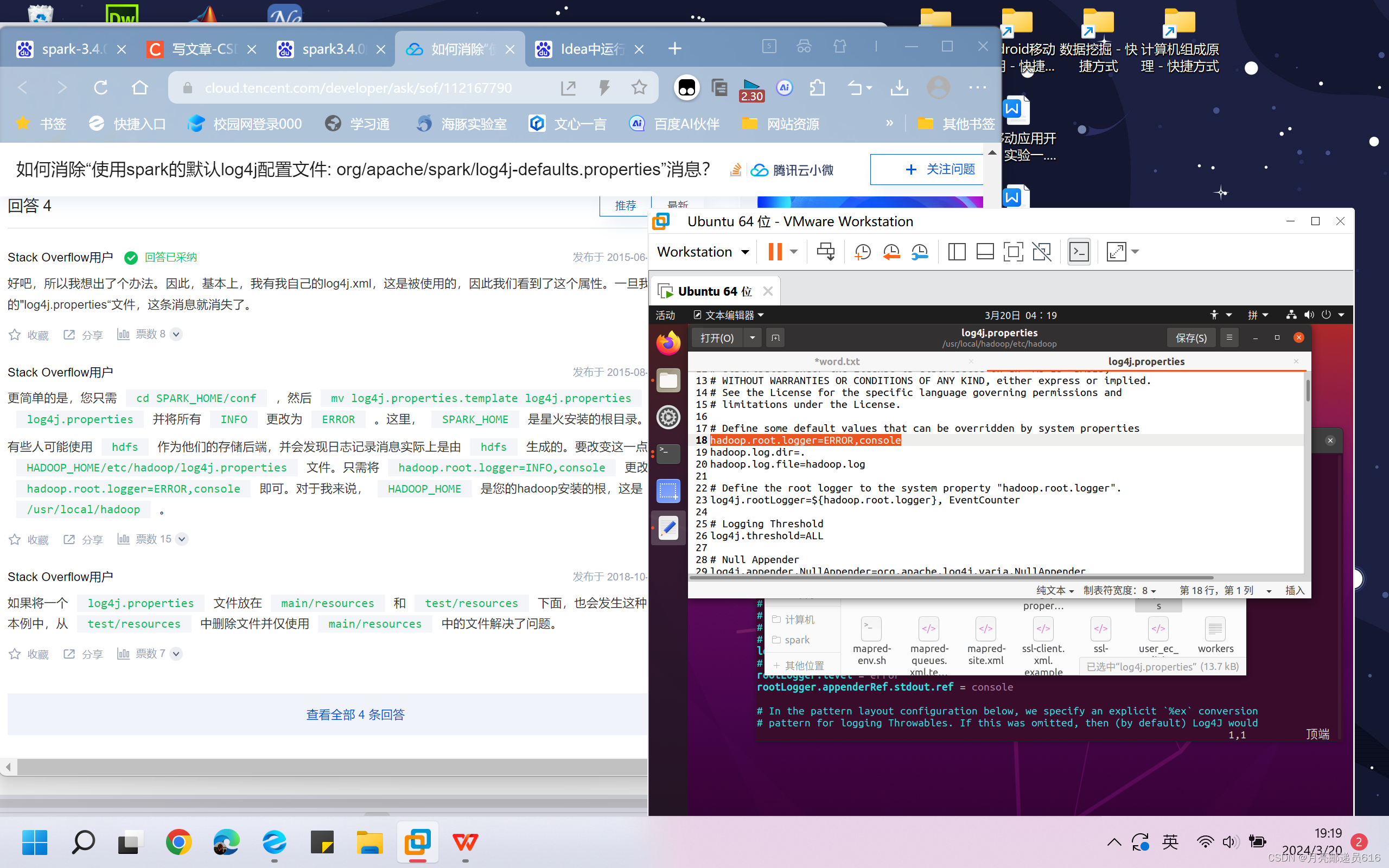Click the 查看全部 4 条回答 link
The height and width of the screenshot is (868, 1389).
(x=355, y=714)
